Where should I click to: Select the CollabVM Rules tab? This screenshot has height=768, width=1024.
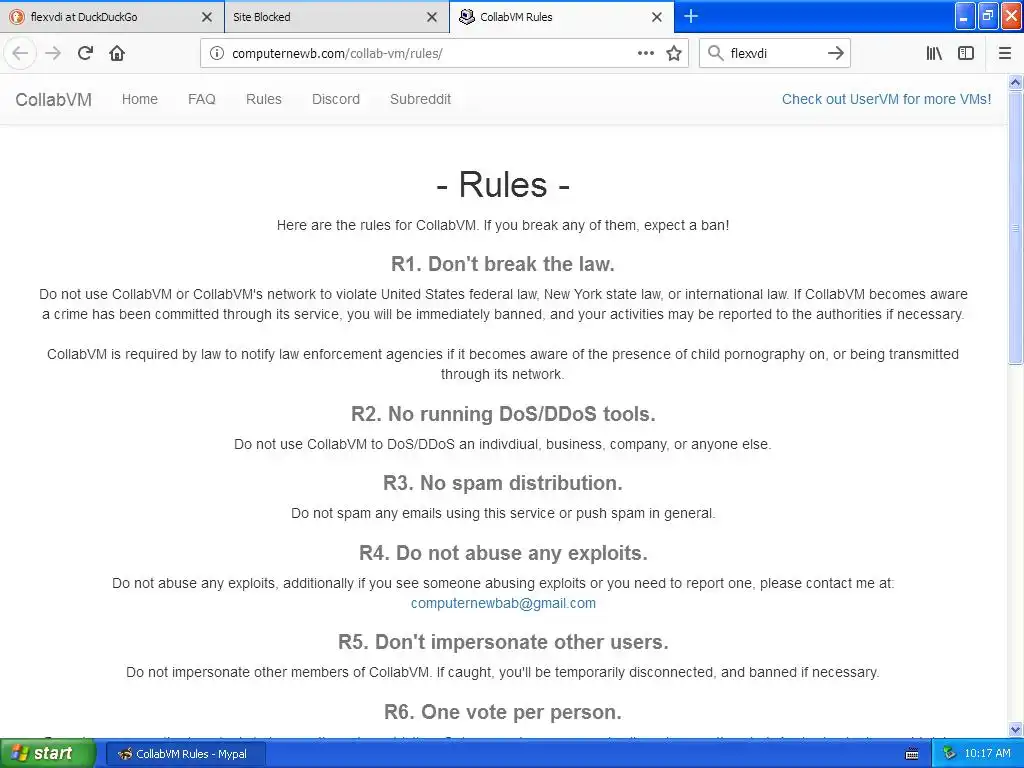pyautogui.click(x=562, y=17)
